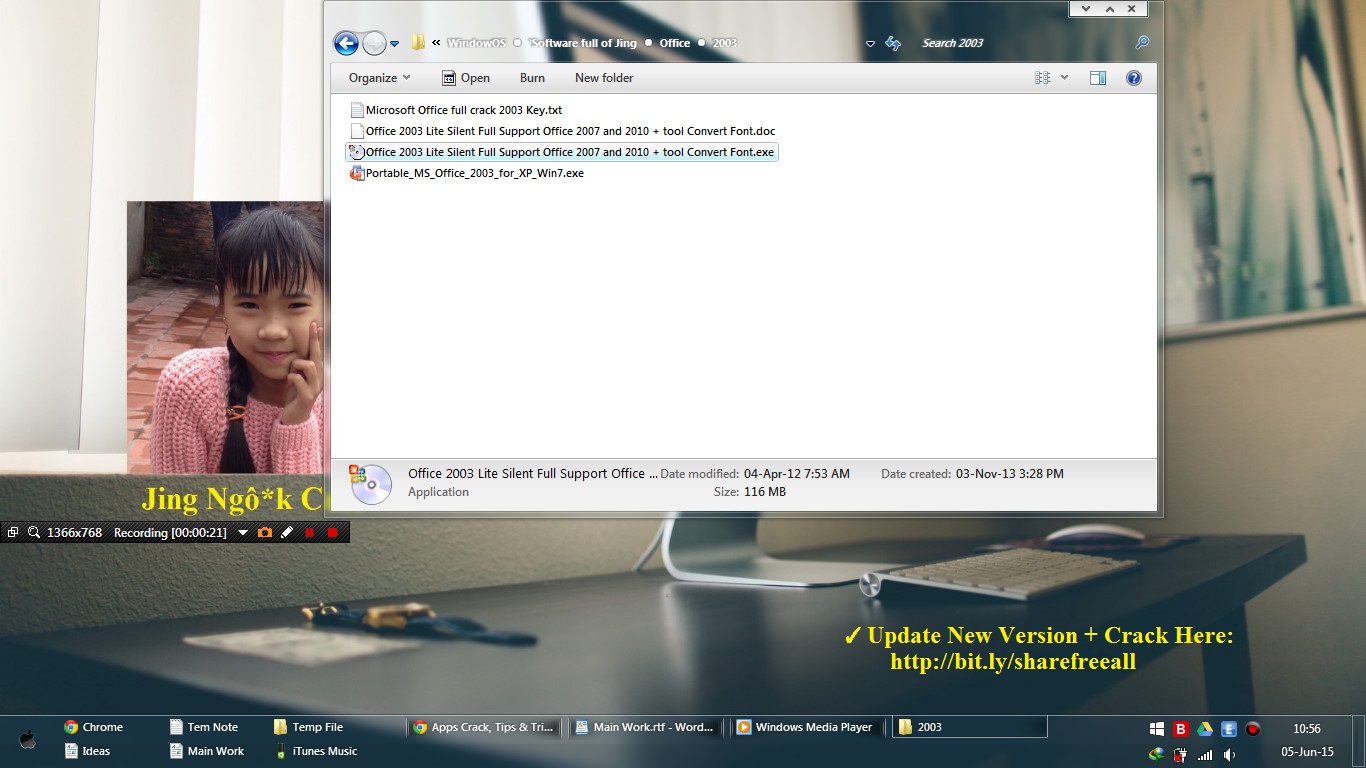Click the Explorer Forward arrow button
Image resolution: width=1366 pixels, height=768 pixels.
(x=374, y=43)
